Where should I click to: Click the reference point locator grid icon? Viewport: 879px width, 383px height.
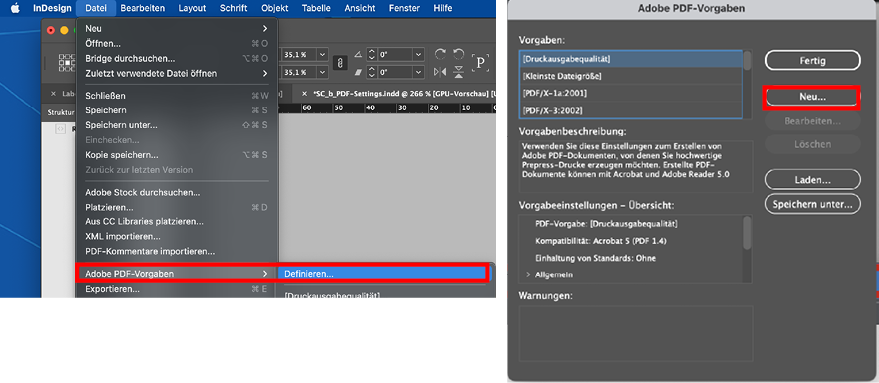tap(67, 62)
